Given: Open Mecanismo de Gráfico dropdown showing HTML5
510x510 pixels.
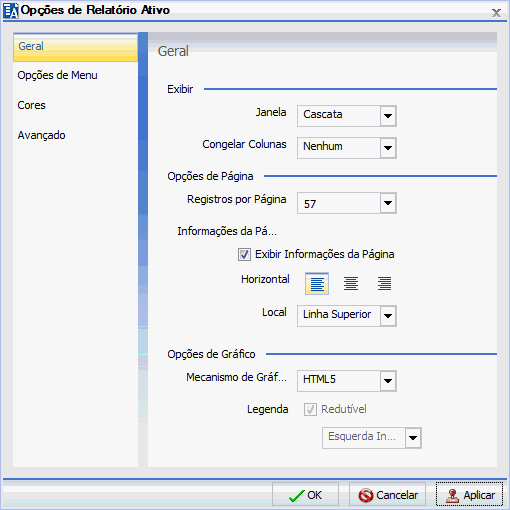Looking at the screenshot, I should click(388, 381).
